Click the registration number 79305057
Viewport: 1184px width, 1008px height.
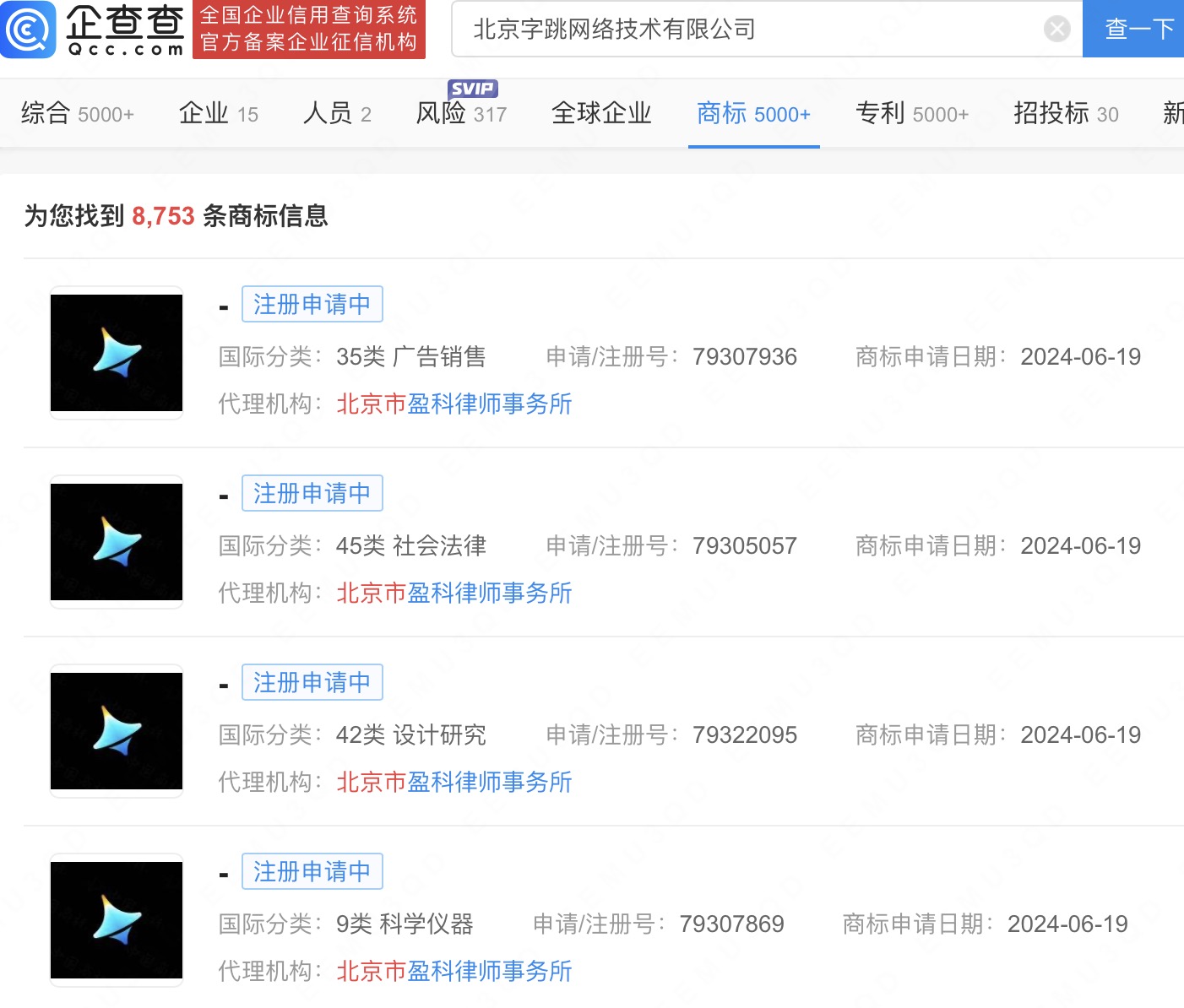point(745,546)
